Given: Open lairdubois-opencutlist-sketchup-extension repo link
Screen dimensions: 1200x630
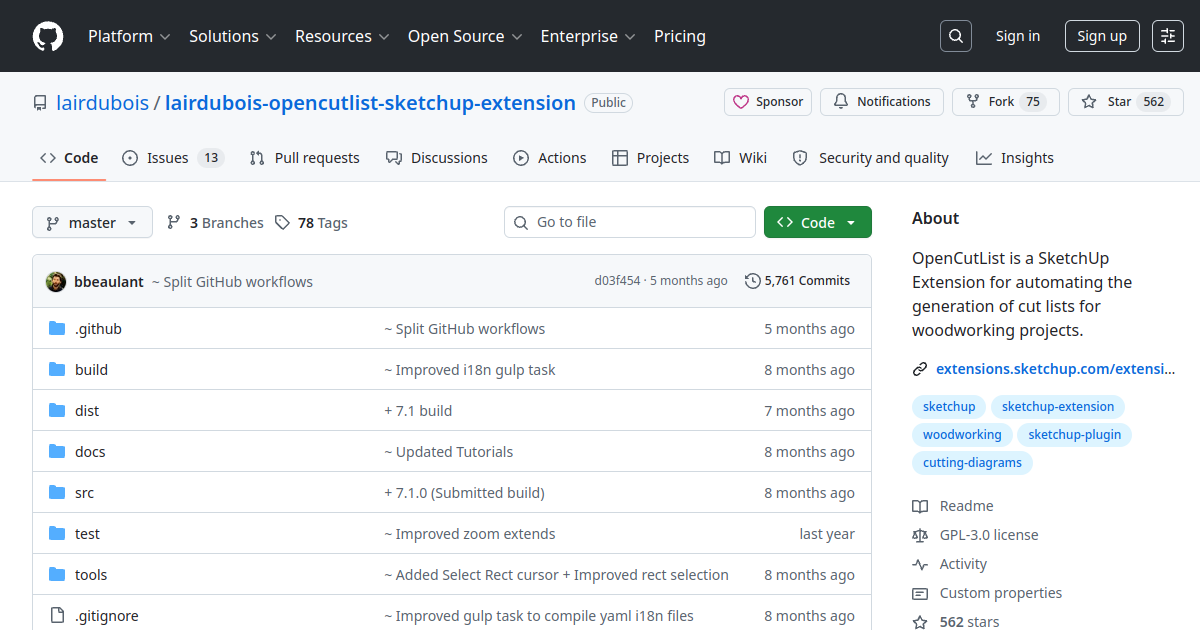Looking at the screenshot, I should [370, 102].
